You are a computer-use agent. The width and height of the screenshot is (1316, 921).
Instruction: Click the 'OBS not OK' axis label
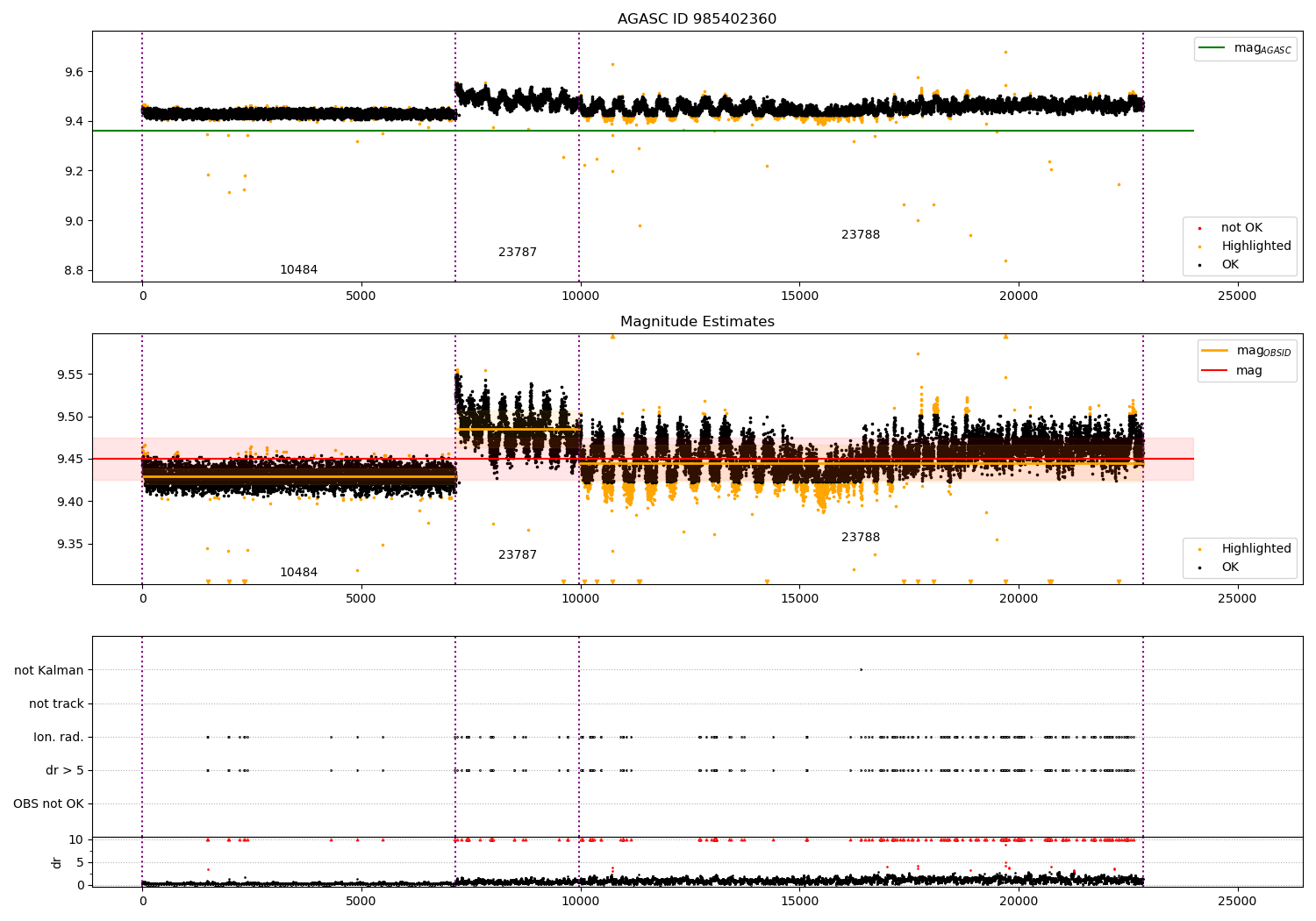[x=48, y=804]
